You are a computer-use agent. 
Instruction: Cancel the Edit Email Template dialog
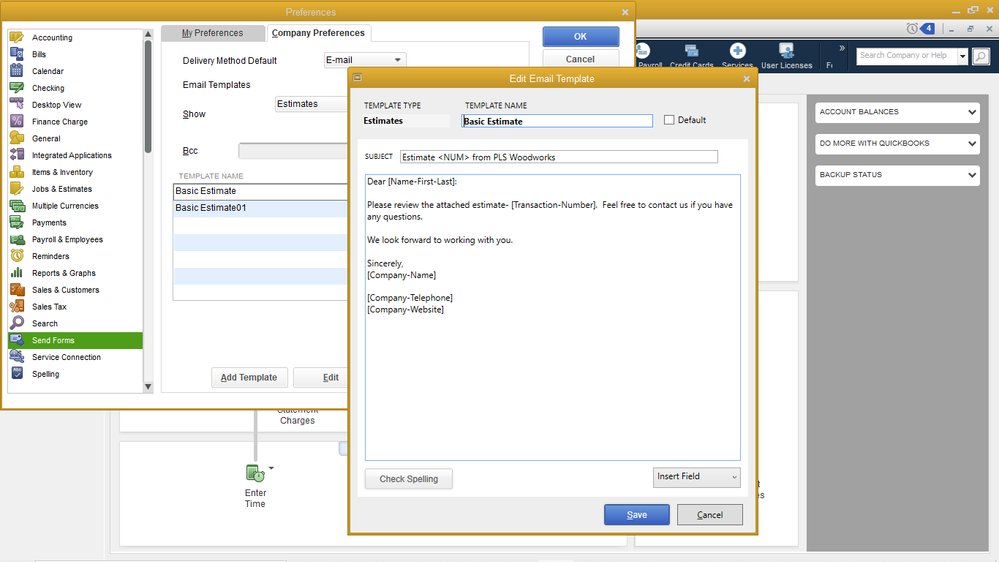coord(710,515)
